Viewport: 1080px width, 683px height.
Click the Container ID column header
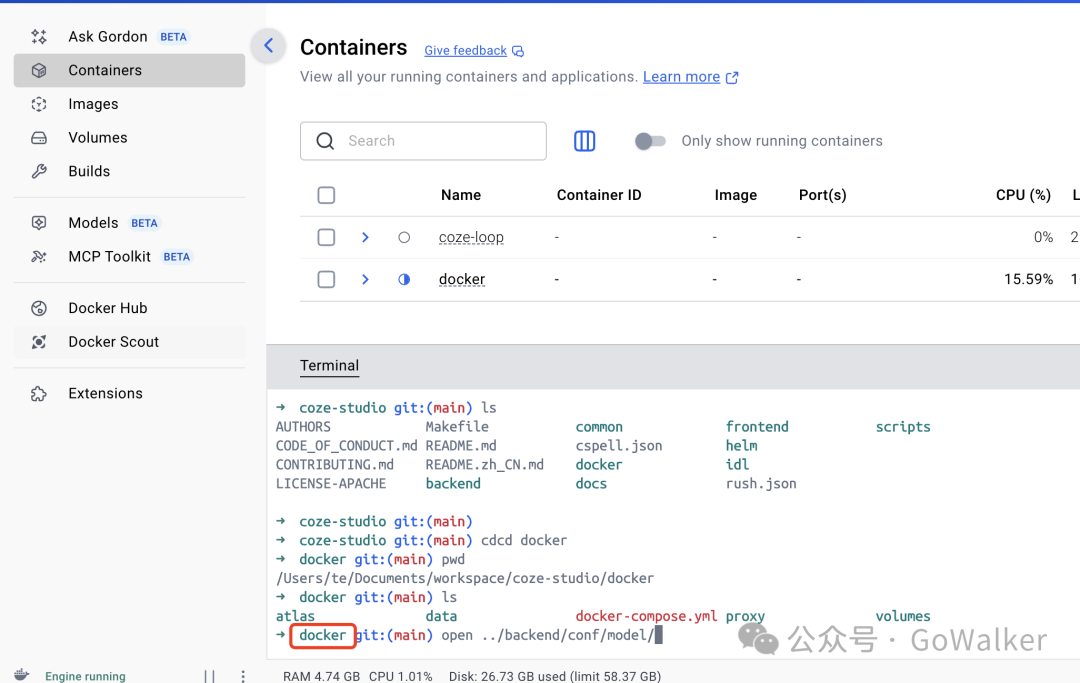pyautogui.click(x=599, y=196)
